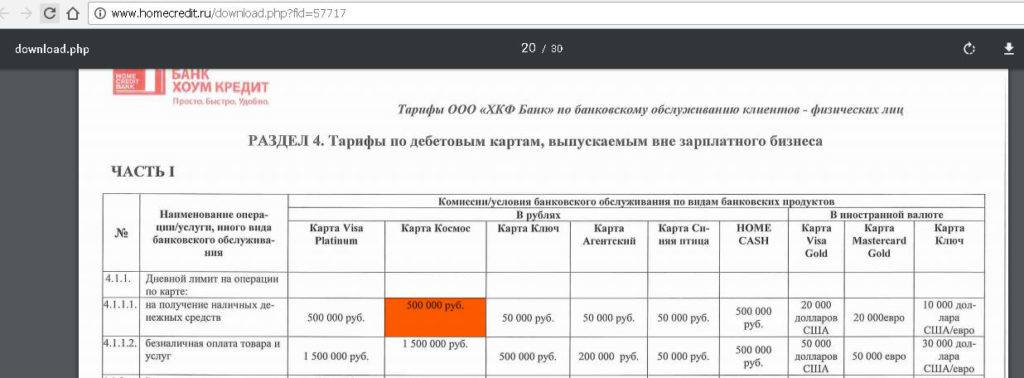Click the В рублях group header

(x=537, y=214)
